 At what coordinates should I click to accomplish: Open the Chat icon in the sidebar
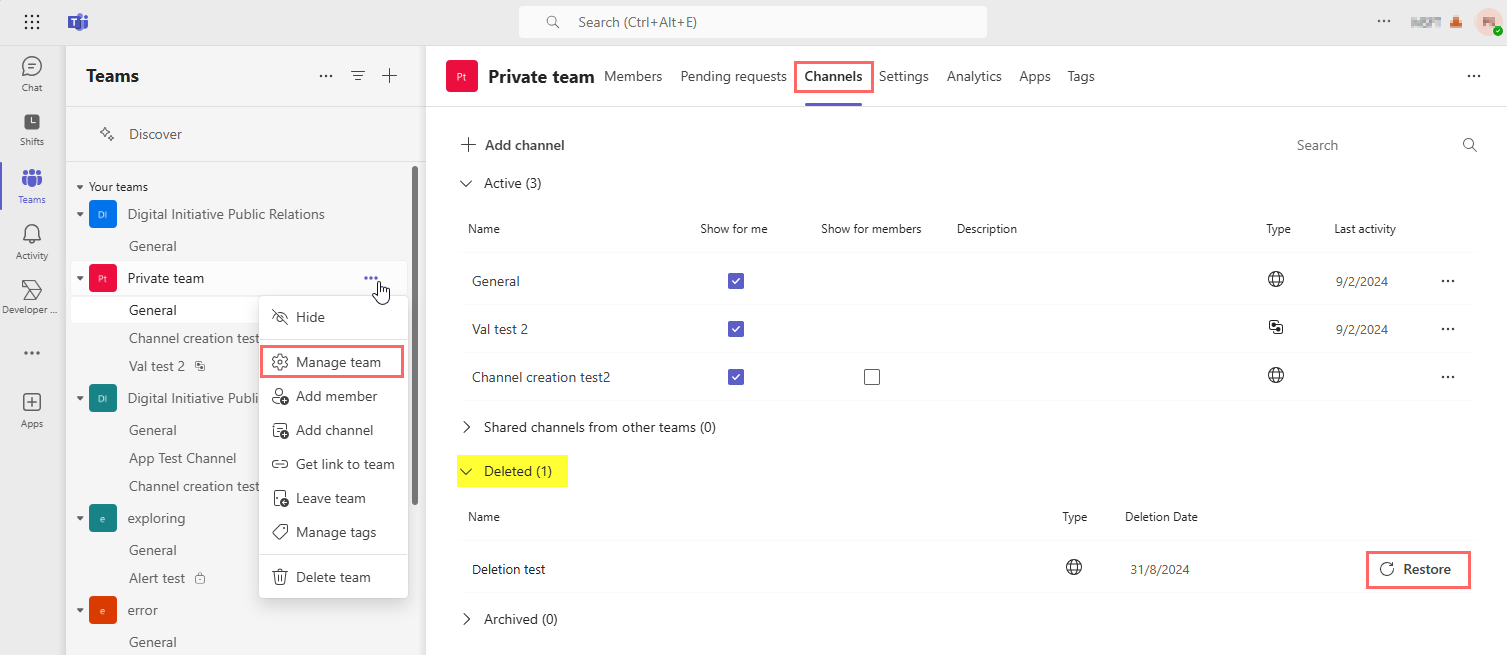tap(32, 67)
